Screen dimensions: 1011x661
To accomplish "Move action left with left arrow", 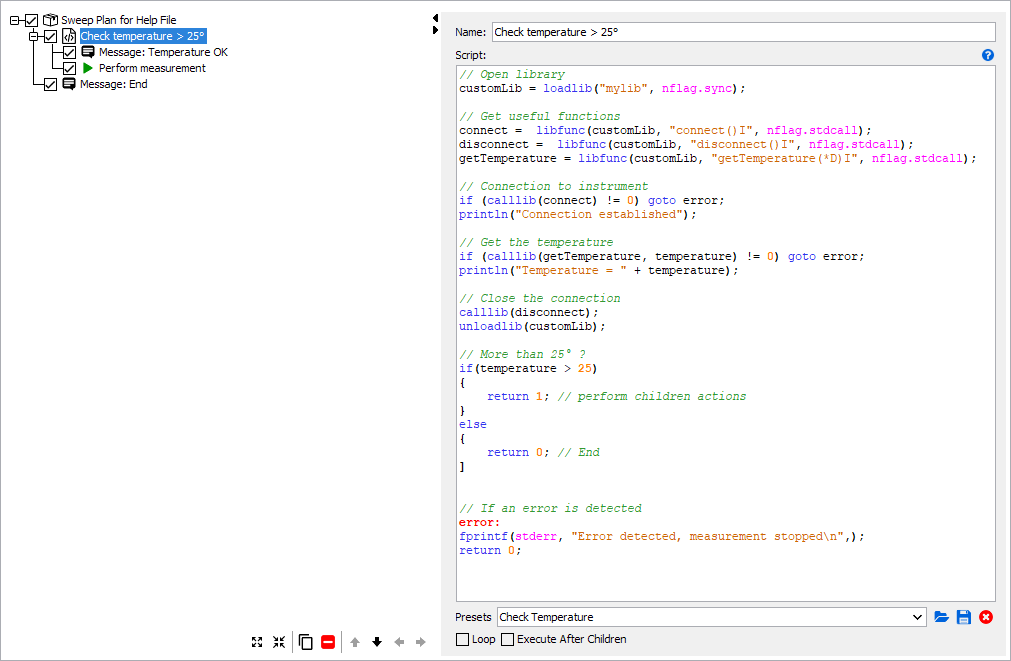I will [399, 642].
